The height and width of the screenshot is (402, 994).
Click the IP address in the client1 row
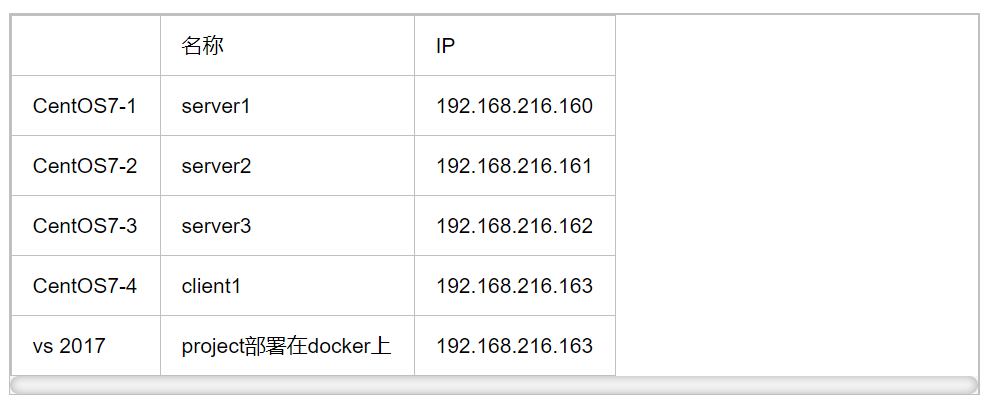[514, 286]
